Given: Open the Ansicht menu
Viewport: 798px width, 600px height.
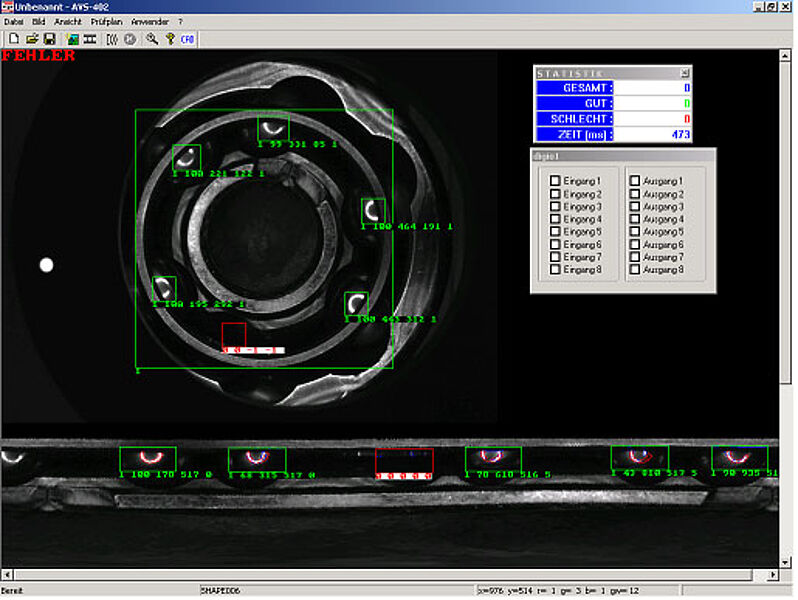Looking at the screenshot, I should click(68, 21).
